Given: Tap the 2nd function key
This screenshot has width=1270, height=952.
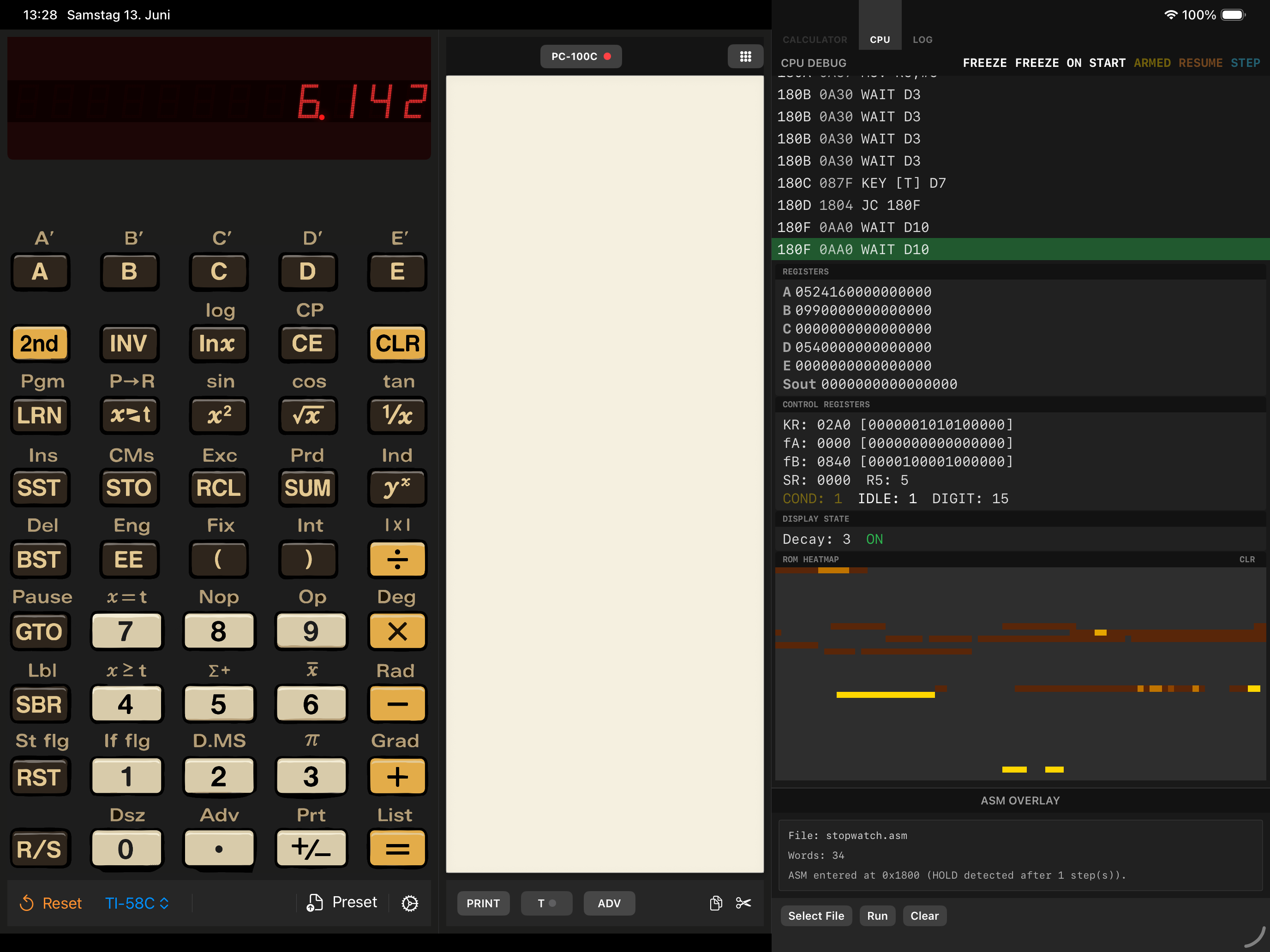Looking at the screenshot, I should 40,344.
